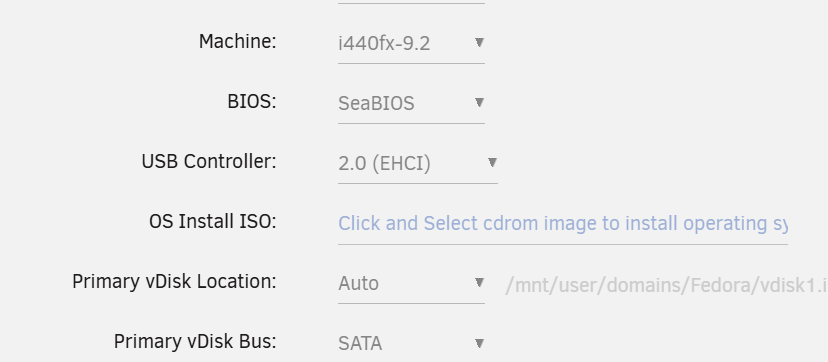Click the word EHCI in USB value
The image size is (828, 362).
pyautogui.click(x=401, y=164)
